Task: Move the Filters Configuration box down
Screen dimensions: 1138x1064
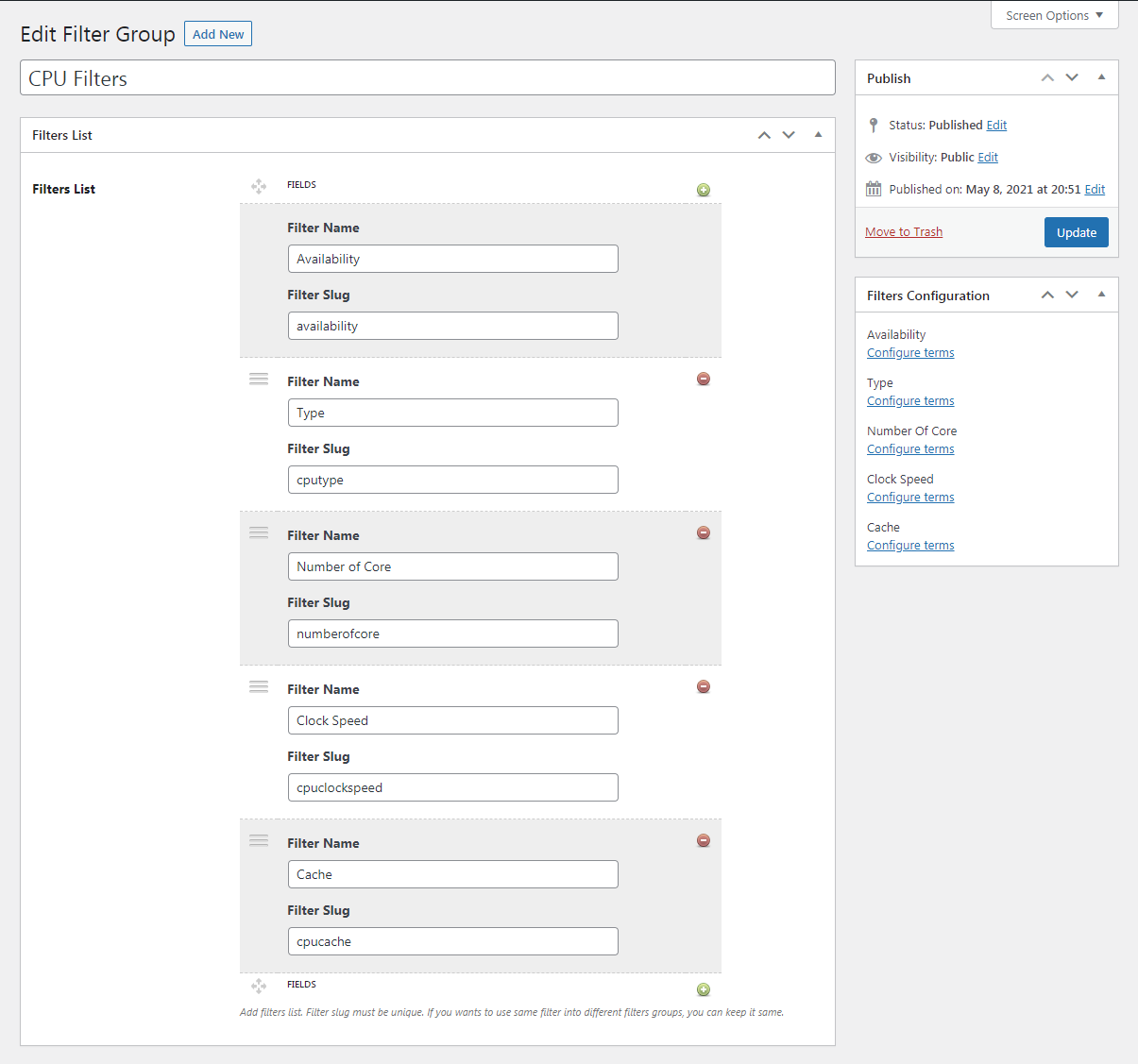Action: [x=1072, y=295]
